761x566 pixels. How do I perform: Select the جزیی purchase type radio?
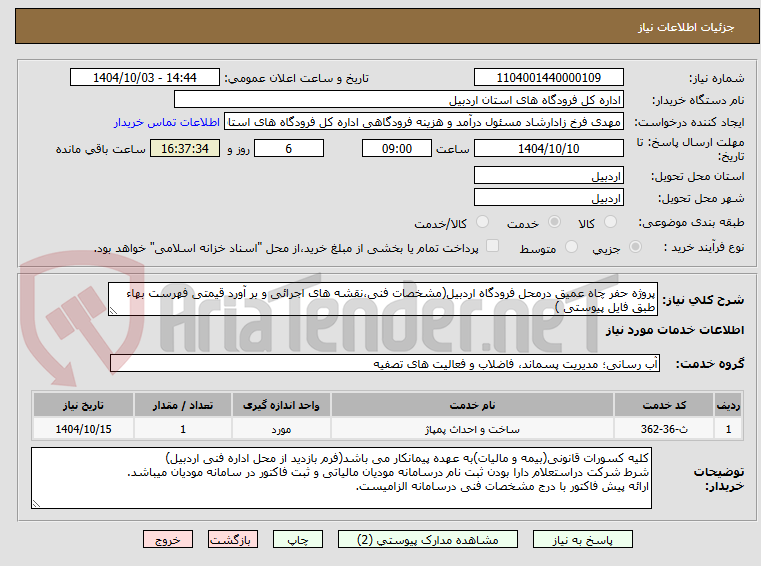[x=635, y=247]
